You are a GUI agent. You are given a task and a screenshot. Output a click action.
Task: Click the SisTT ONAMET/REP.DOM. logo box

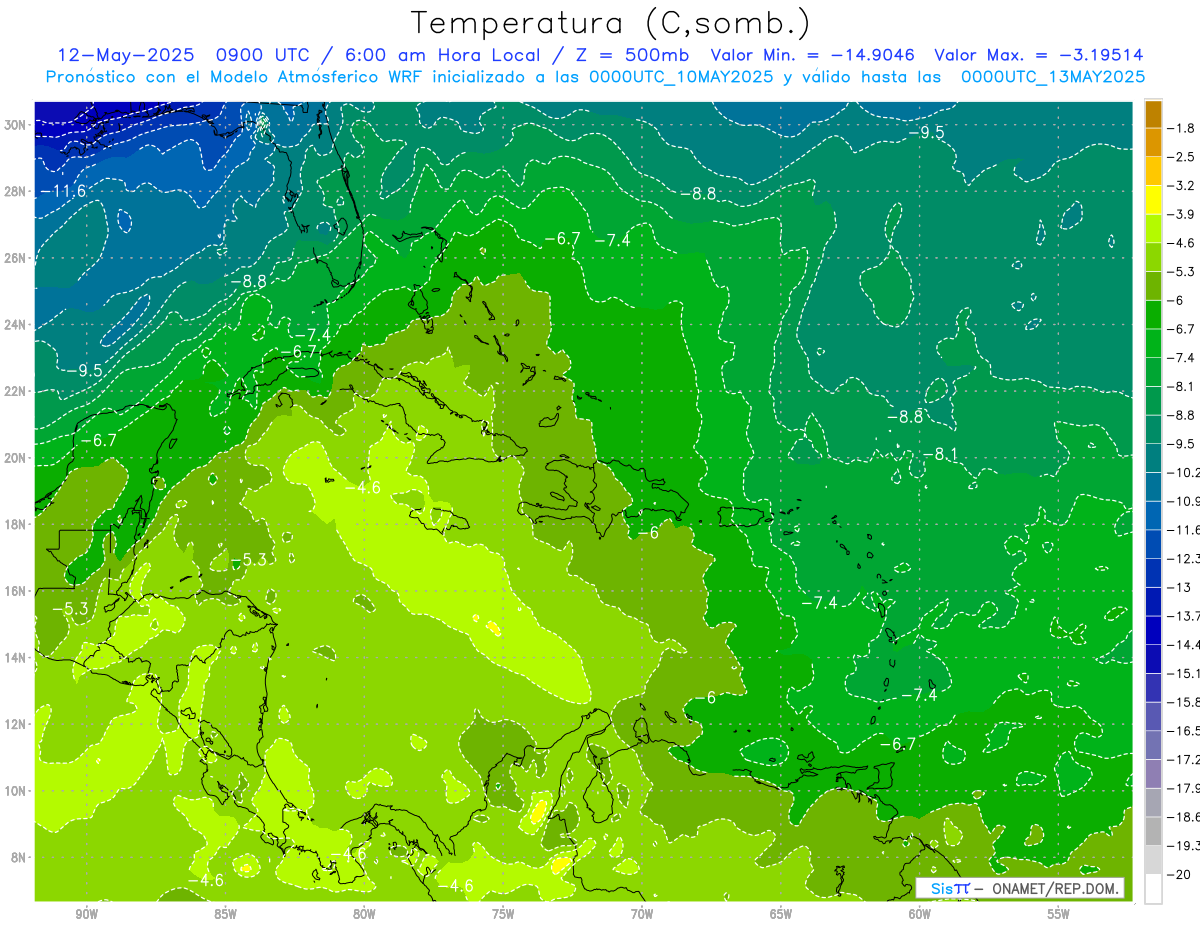[x=1020, y=888]
